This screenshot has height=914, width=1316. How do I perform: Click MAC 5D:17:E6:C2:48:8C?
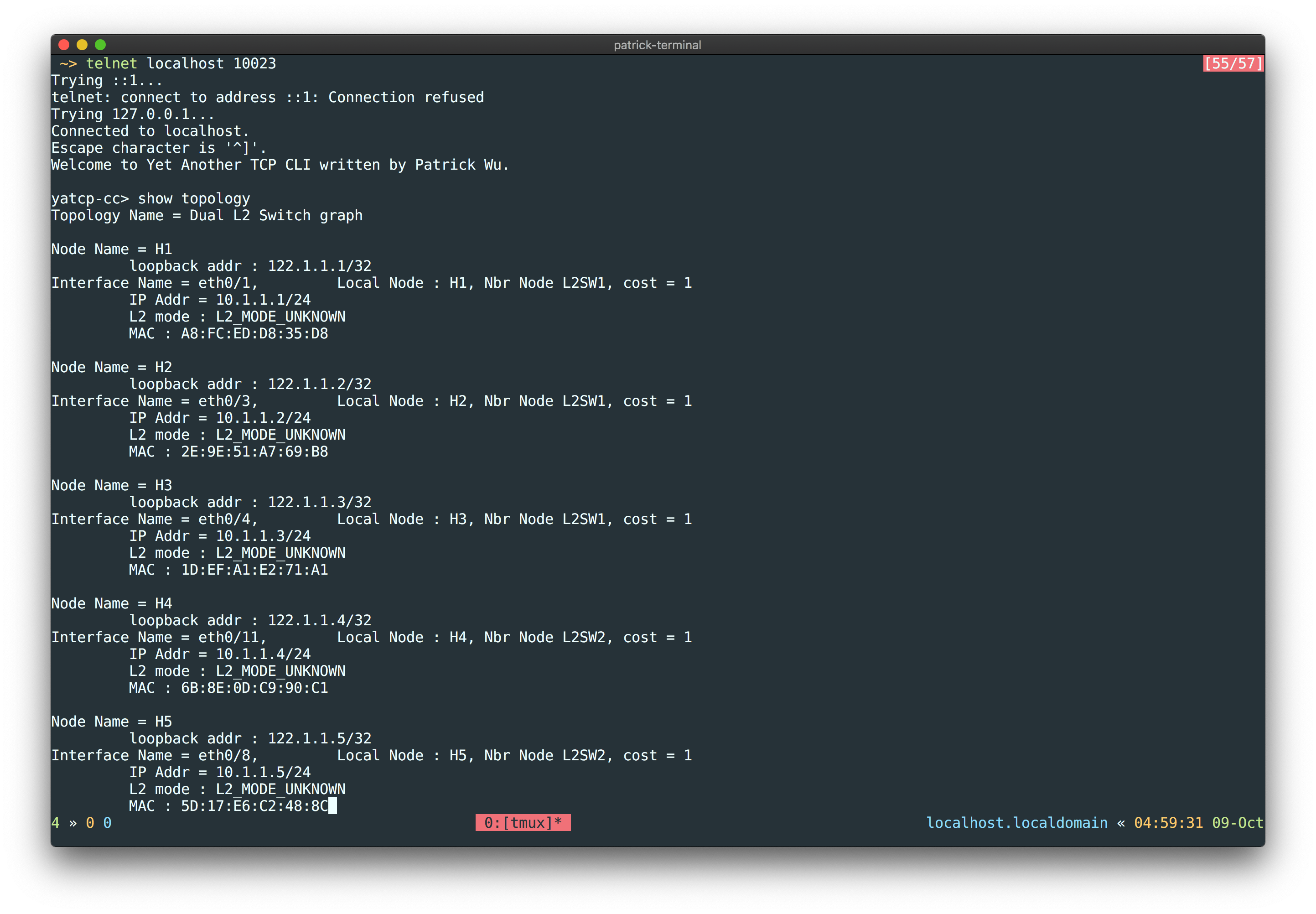coord(228,806)
